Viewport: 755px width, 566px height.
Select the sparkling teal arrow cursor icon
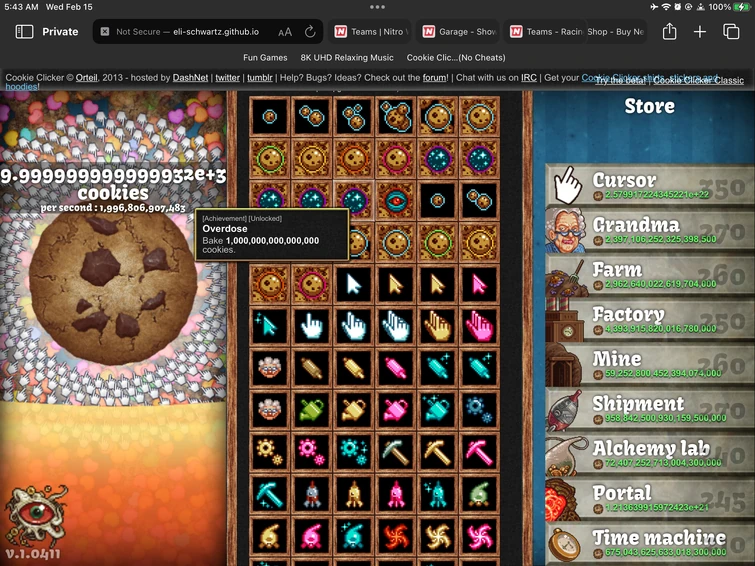pyautogui.click(x=269, y=326)
